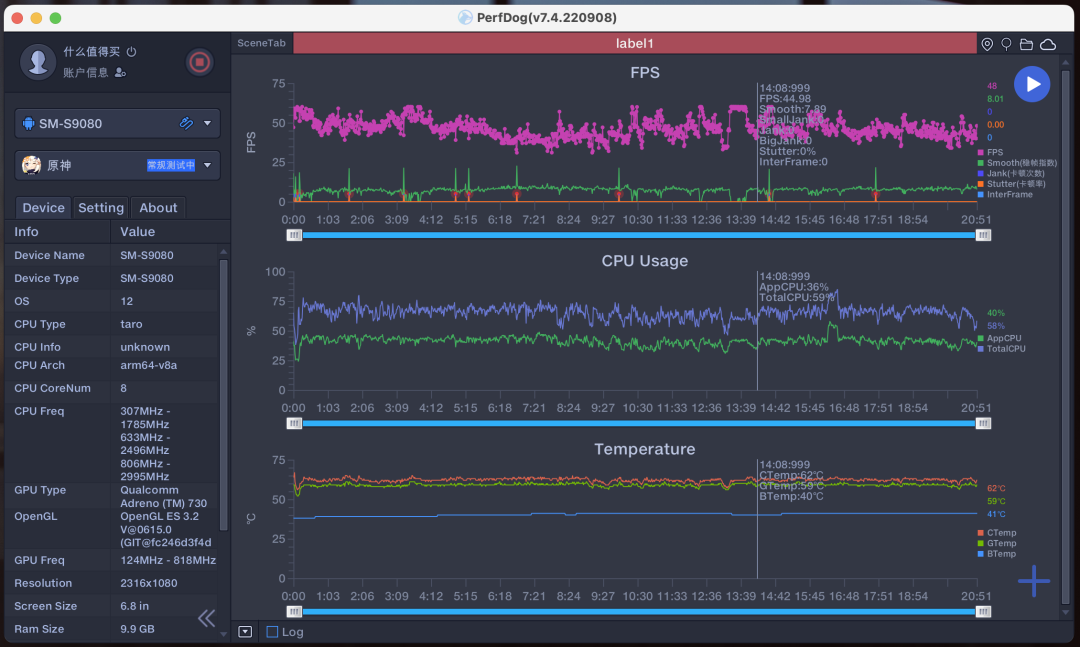Click Temperature chart right range handle
The height and width of the screenshot is (647, 1080).
tap(983, 611)
